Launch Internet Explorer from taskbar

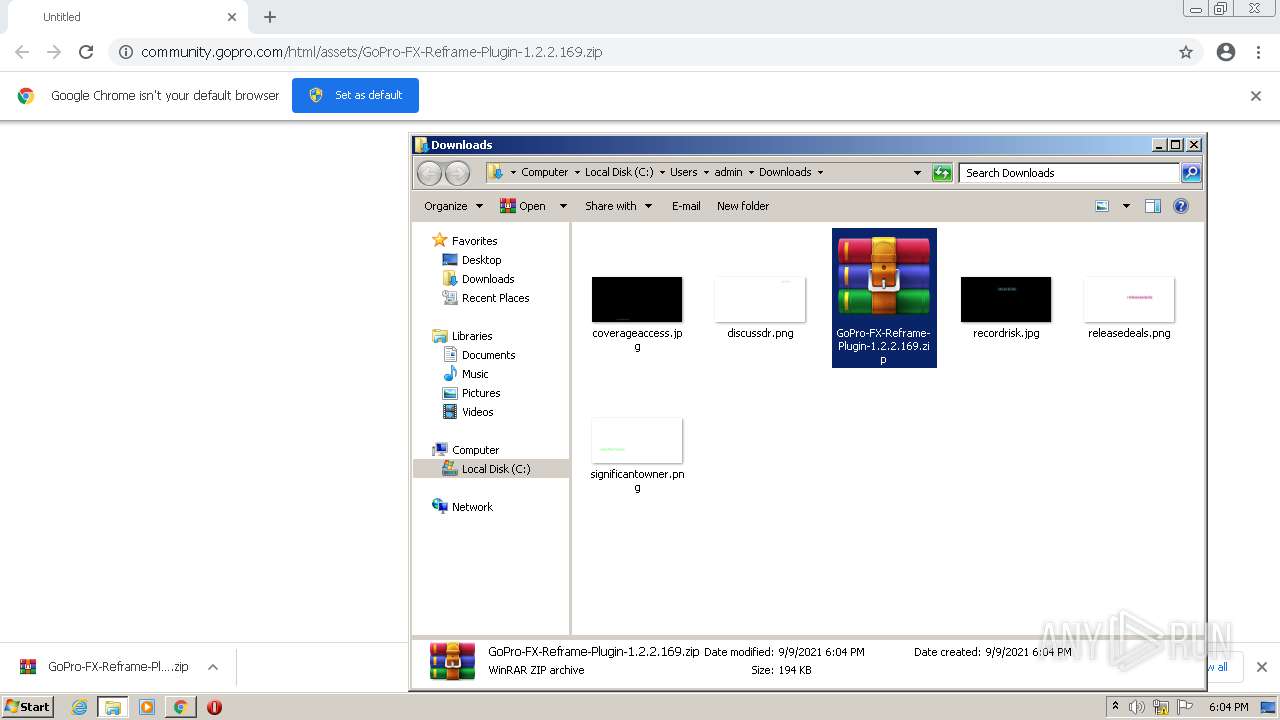click(79, 707)
